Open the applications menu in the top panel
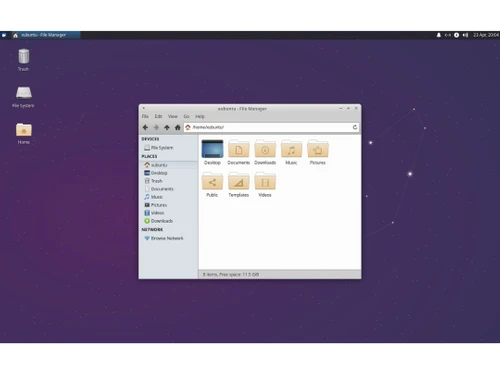 (x=4, y=35)
